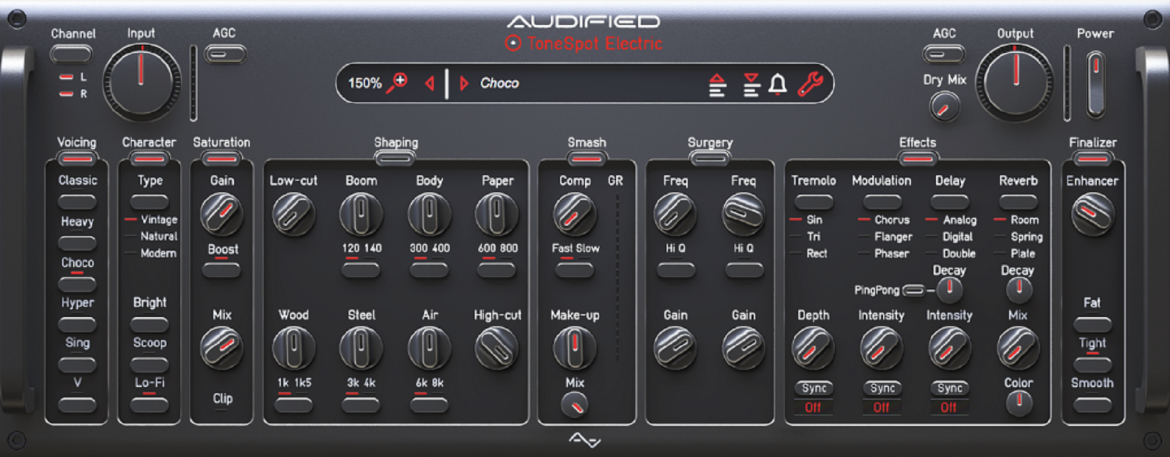Image resolution: width=1170 pixels, height=457 pixels.
Task: Select the Classic voicing button
Action: tap(78, 202)
